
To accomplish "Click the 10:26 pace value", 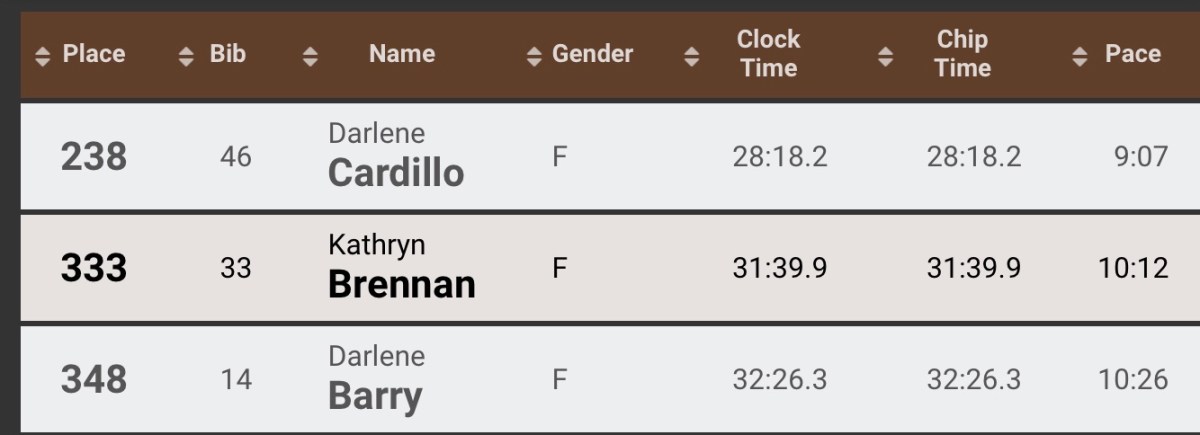I will [x=1133, y=380].
